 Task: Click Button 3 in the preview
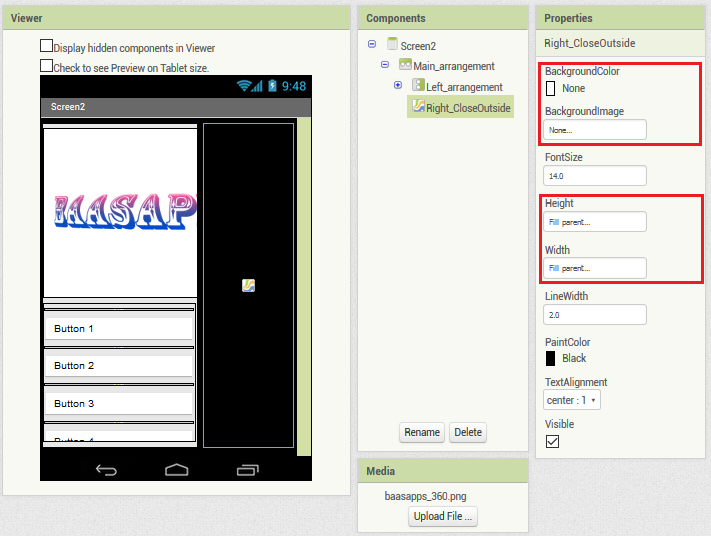(119, 404)
